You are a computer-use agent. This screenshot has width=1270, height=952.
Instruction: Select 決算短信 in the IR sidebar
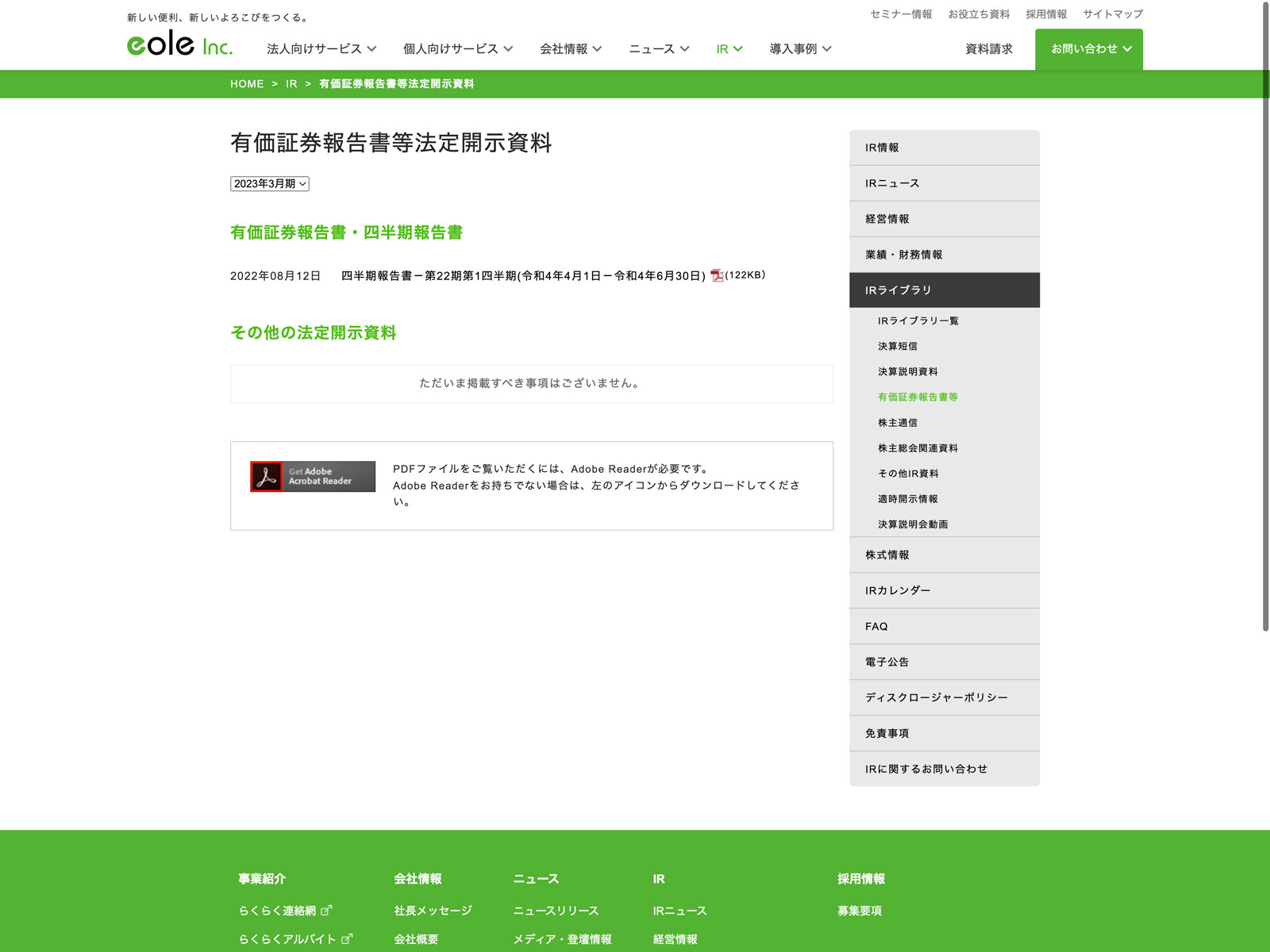coord(898,347)
